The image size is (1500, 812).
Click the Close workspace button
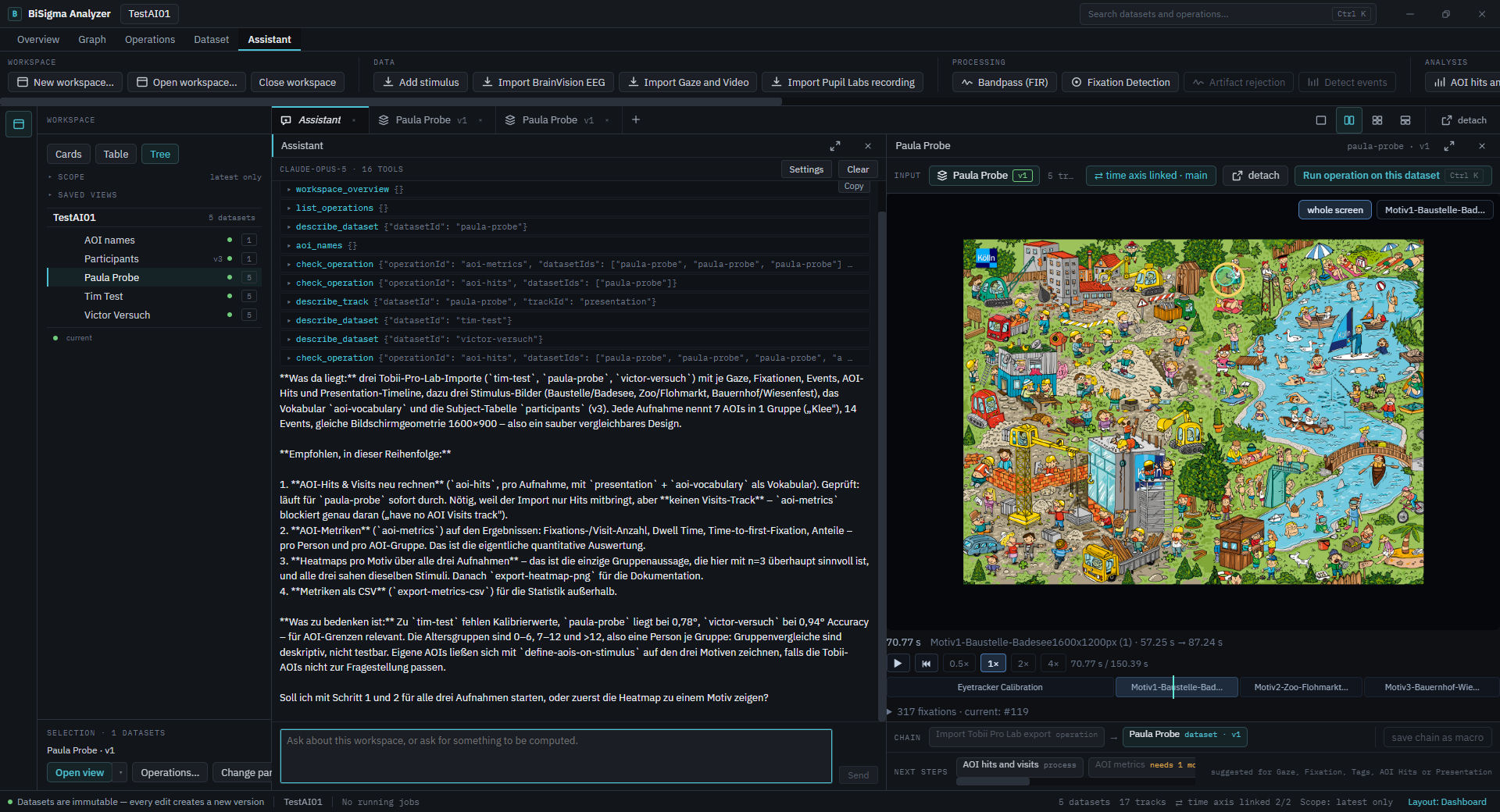pyautogui.click(x=298, y=82)
